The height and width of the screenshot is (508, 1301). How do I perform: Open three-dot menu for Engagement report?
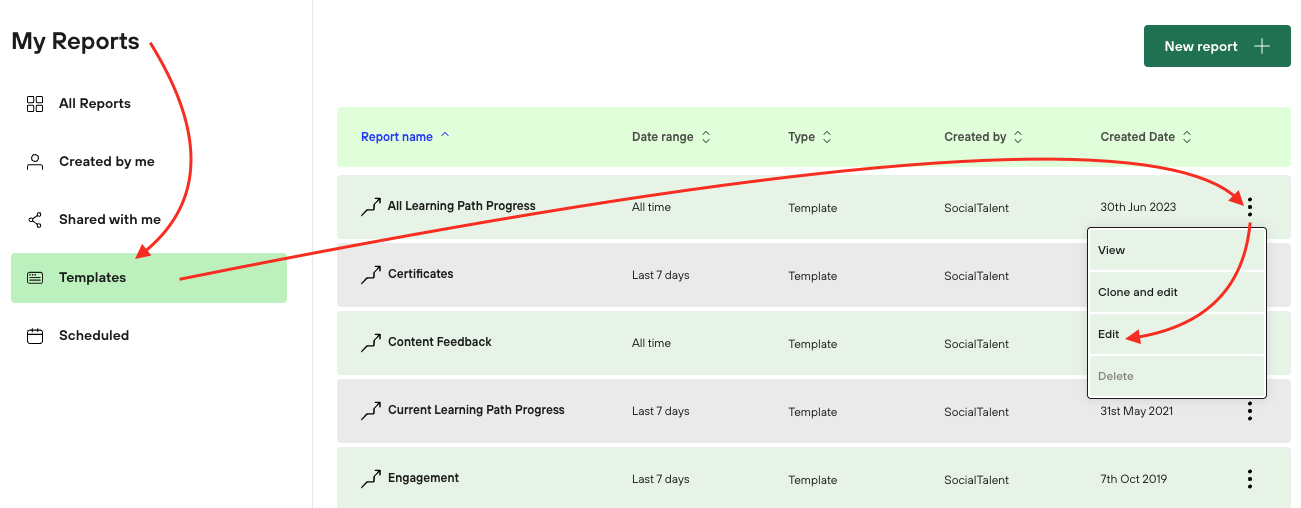pos(1249,479)
